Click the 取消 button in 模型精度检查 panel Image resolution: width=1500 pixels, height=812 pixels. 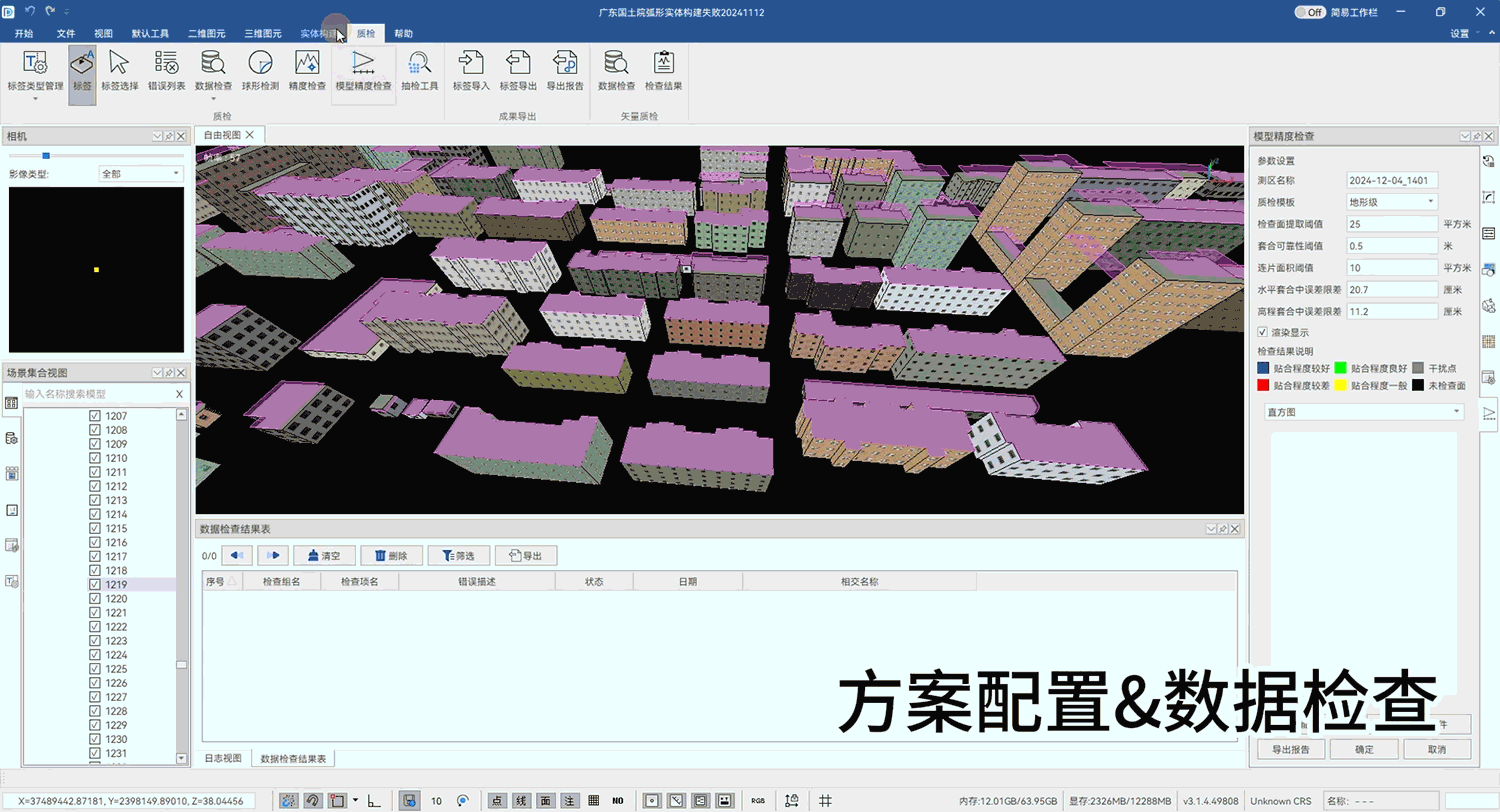pyautogui.click(x=1437, y=749)
